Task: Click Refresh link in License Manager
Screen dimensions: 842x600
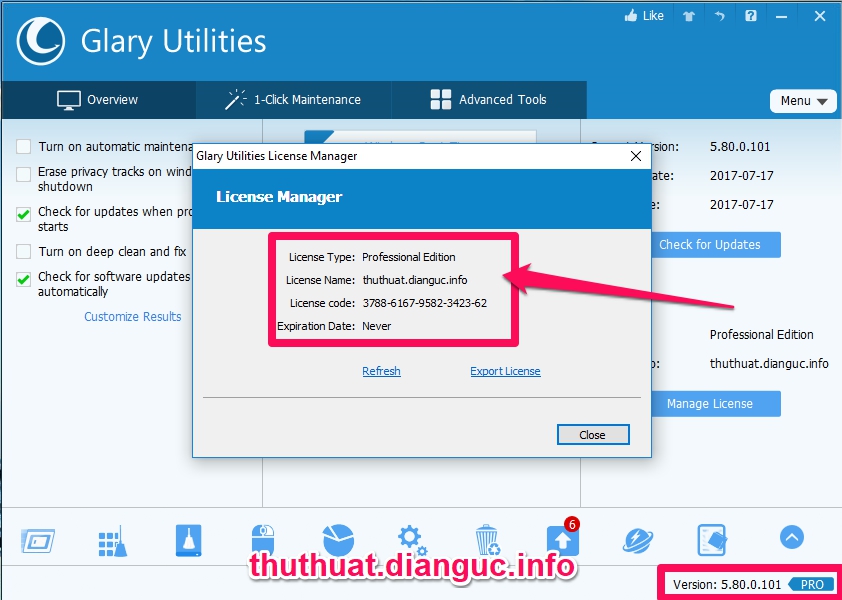Action: pos(381,371)
